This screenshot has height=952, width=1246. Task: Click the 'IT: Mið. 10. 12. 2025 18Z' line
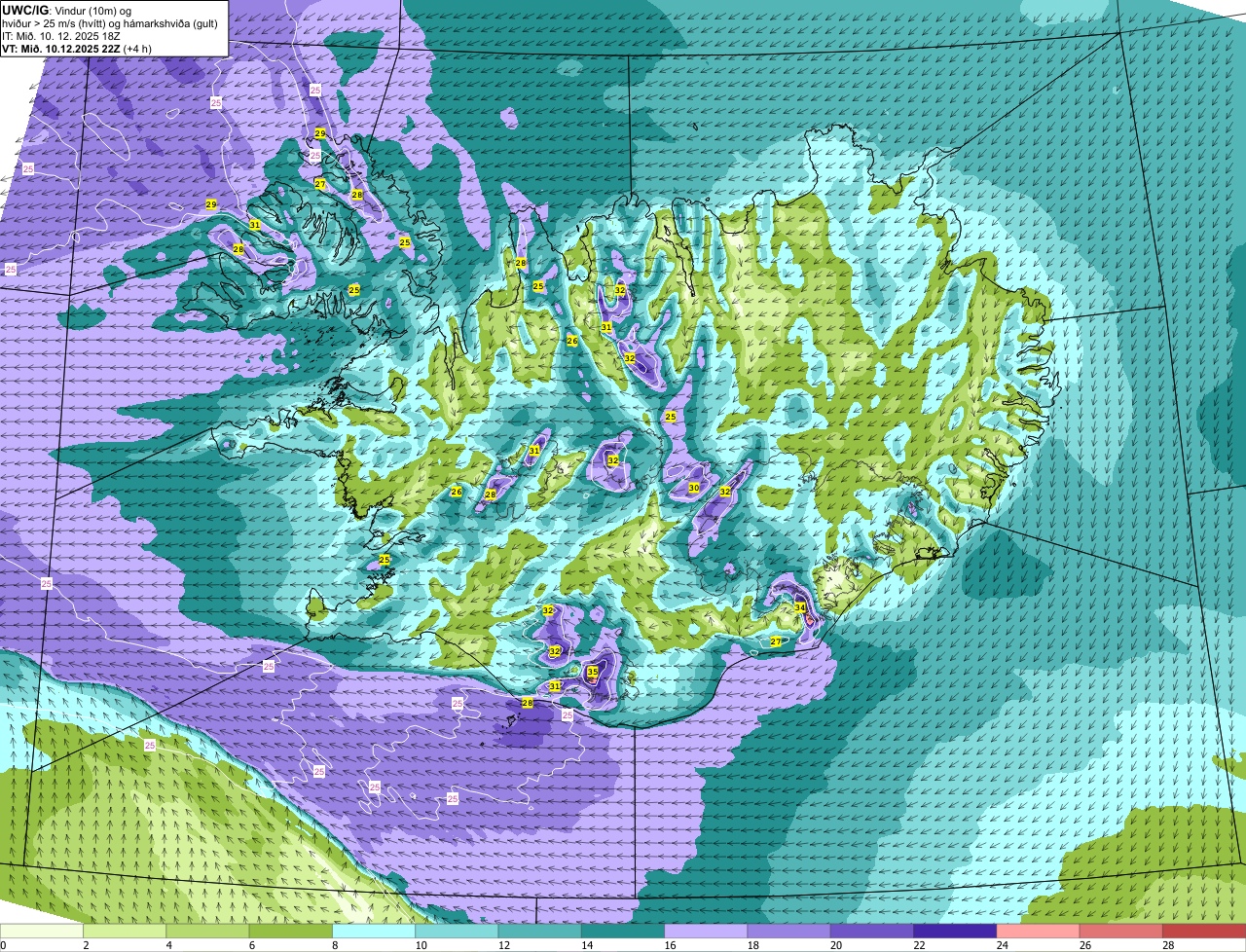pos(61,36)
